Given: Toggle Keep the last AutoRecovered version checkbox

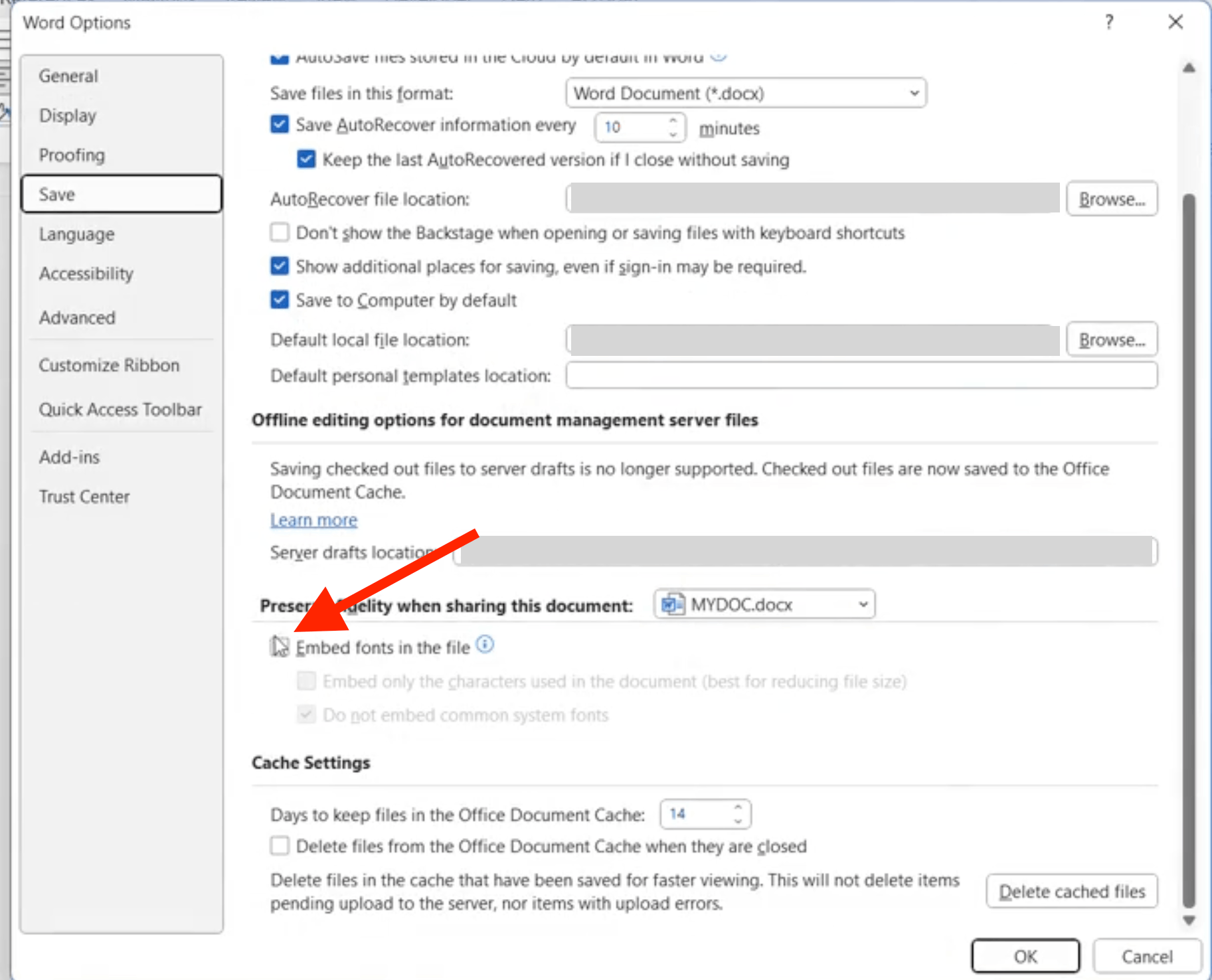Looking at the screenshot, I should tap(306, 159).
